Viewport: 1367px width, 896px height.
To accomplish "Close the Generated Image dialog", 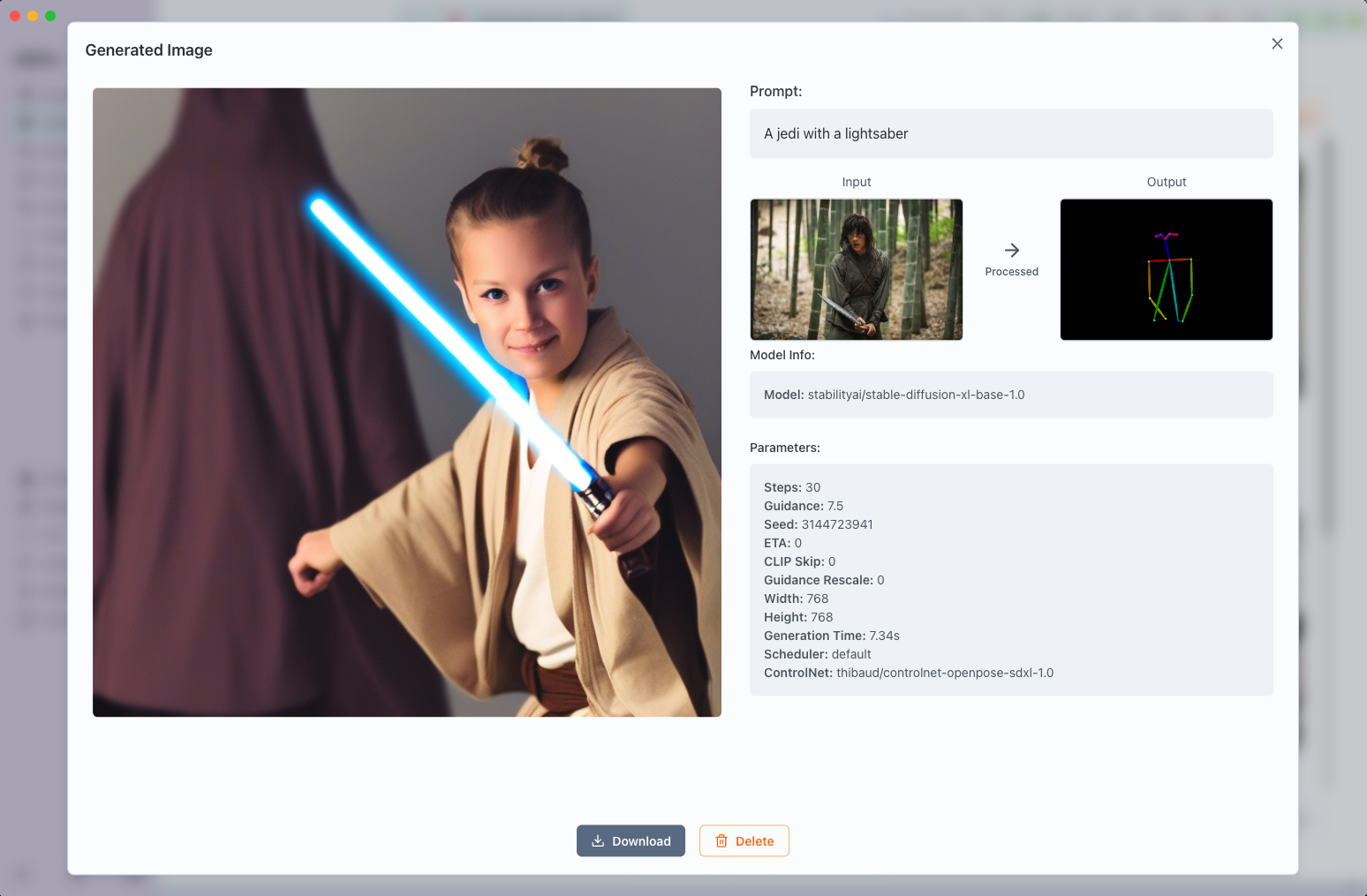I will (1277, 44).
